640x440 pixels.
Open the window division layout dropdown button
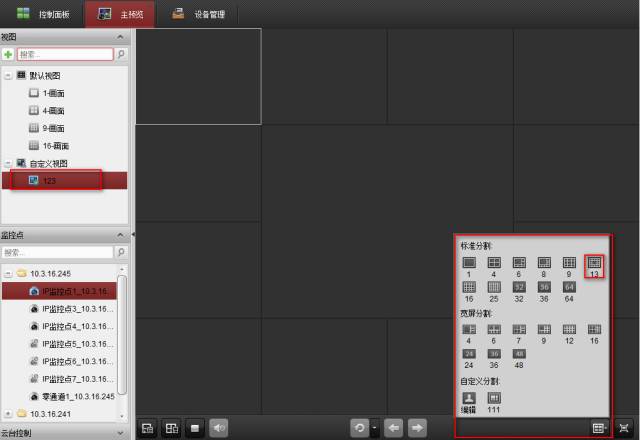(600, 428)
